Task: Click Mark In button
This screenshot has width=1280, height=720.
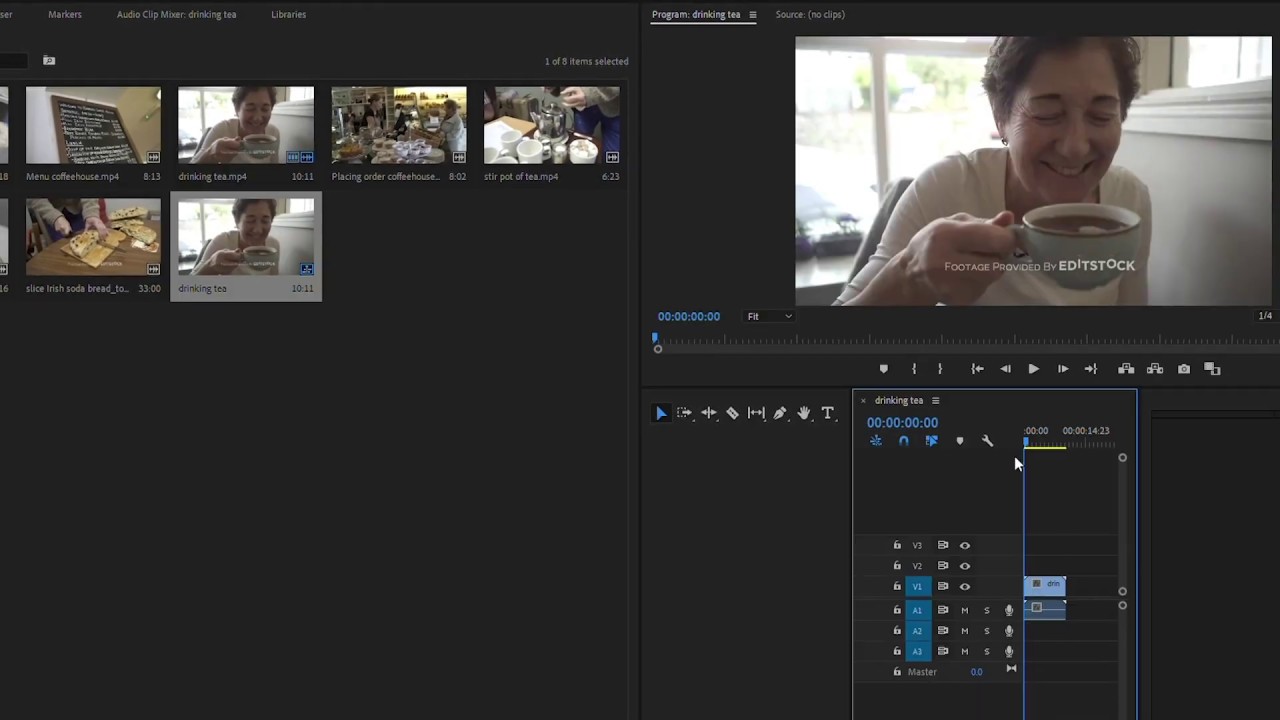Action: coord(913,369)
